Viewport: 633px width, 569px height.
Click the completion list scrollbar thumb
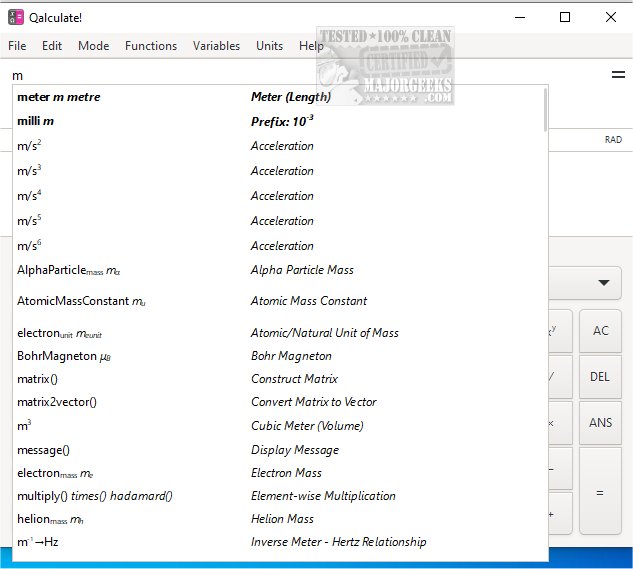[x=545, y=110]
